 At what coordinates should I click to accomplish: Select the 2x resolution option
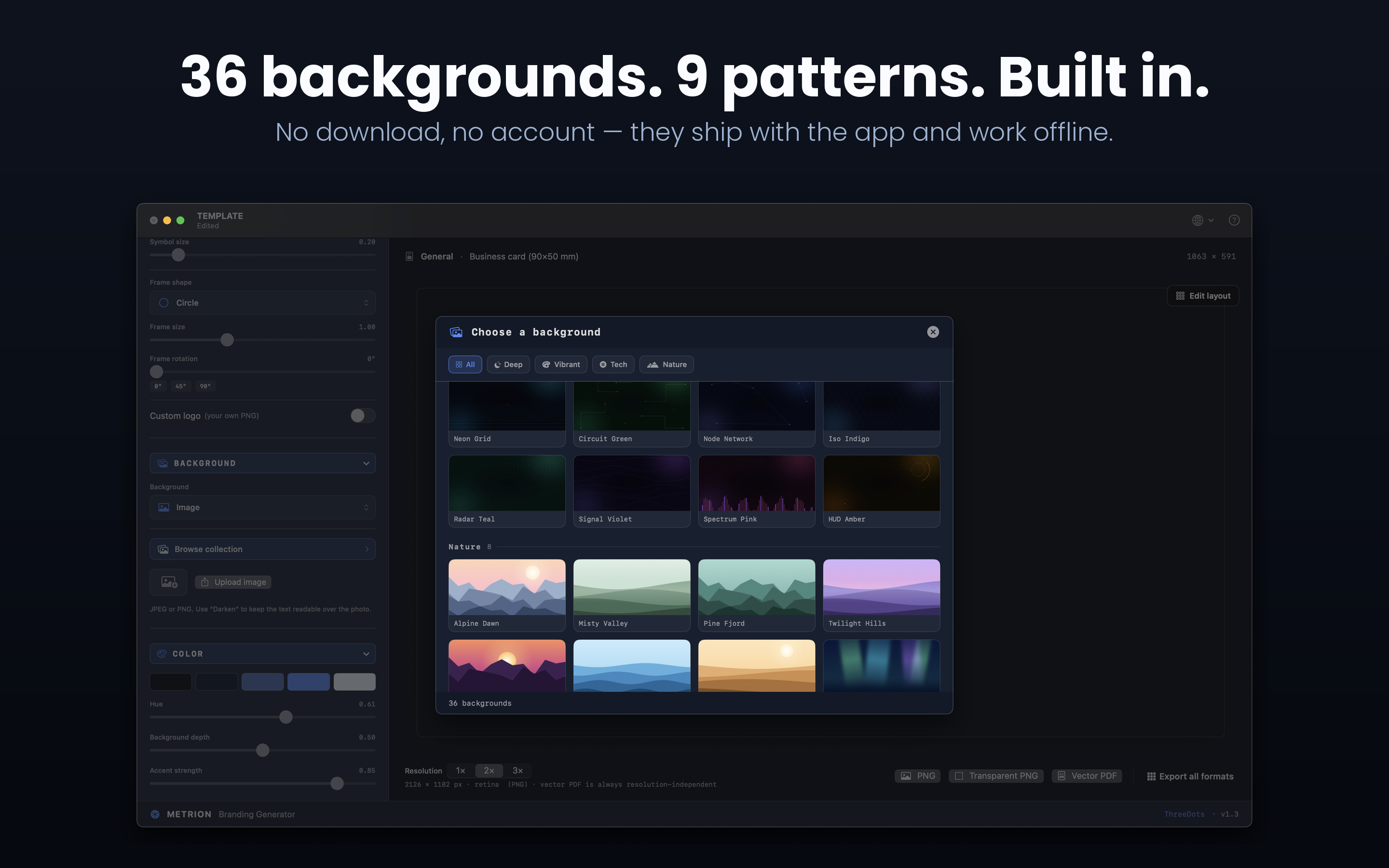(489, 771)
